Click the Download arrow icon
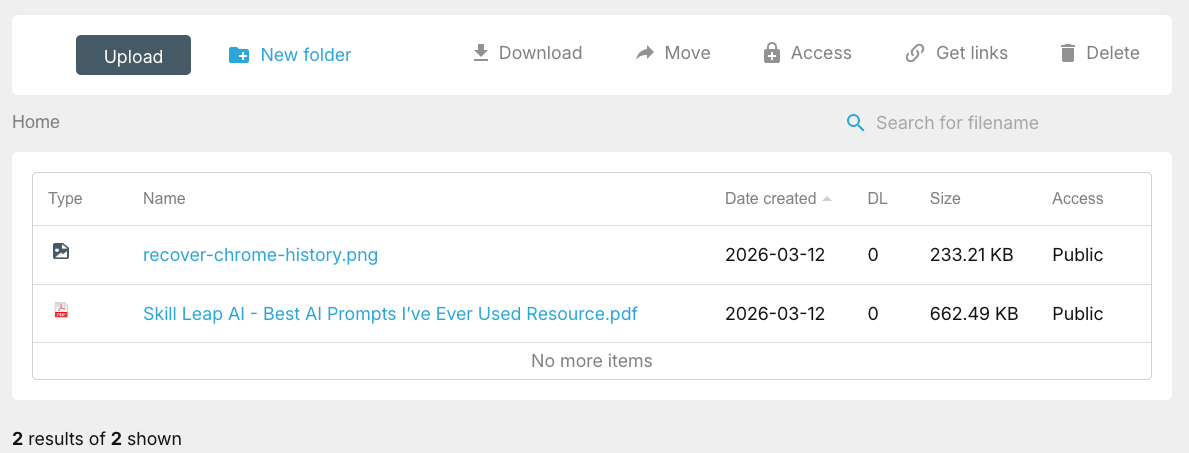The width and height of the screenshot is (1189, 453). coord(481,53)
